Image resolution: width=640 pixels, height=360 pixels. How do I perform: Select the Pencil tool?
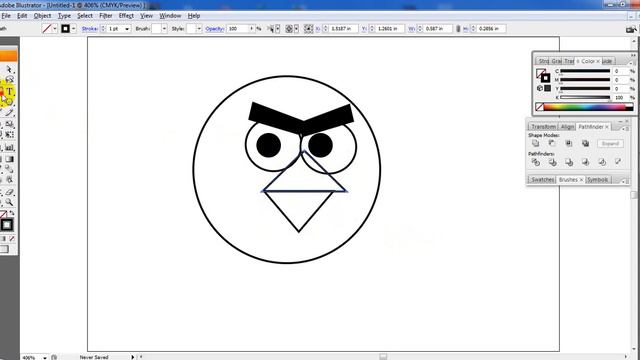pos(9,113)
